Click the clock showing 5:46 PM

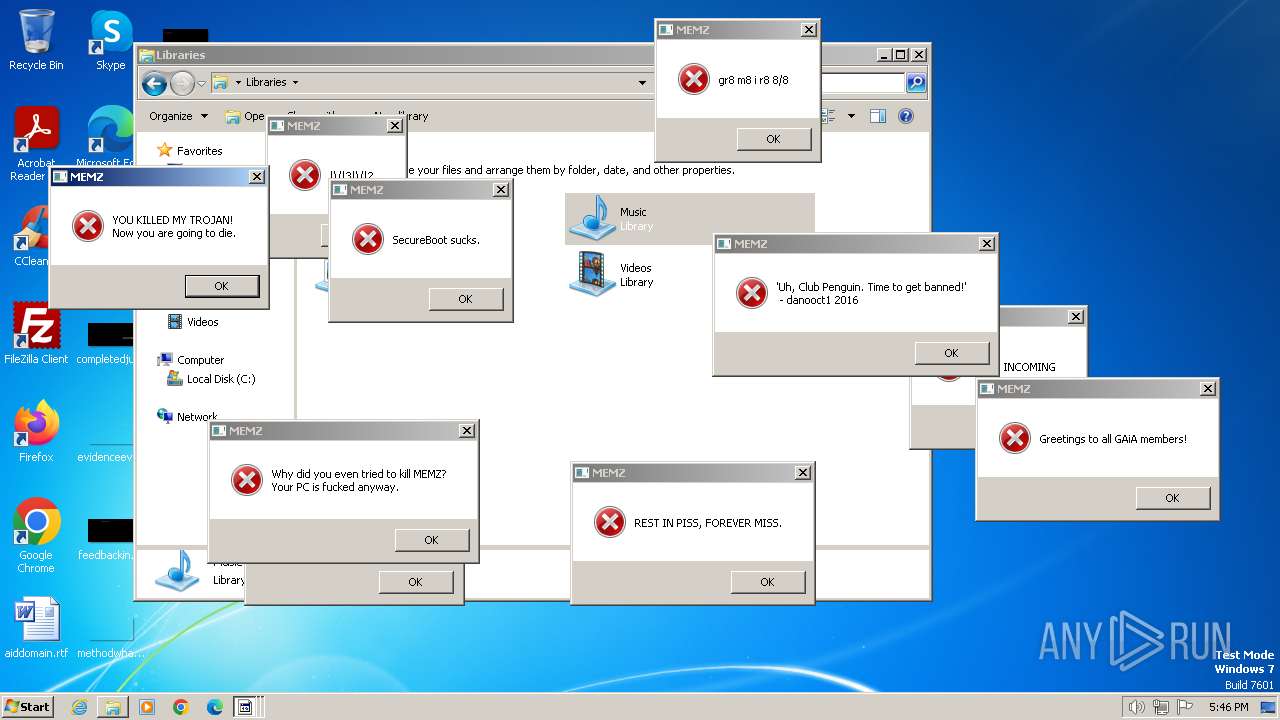[x=1228, y=707]
